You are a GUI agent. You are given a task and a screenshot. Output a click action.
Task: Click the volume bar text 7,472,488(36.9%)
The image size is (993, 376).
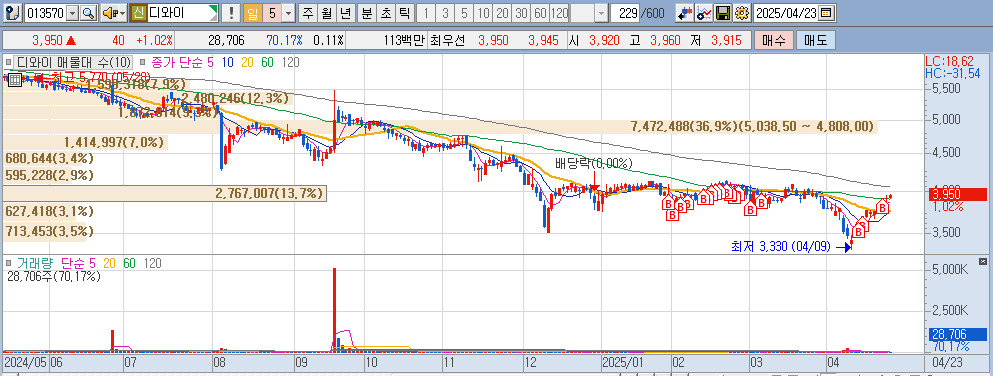pyautogui.click(x=685, y=127)
